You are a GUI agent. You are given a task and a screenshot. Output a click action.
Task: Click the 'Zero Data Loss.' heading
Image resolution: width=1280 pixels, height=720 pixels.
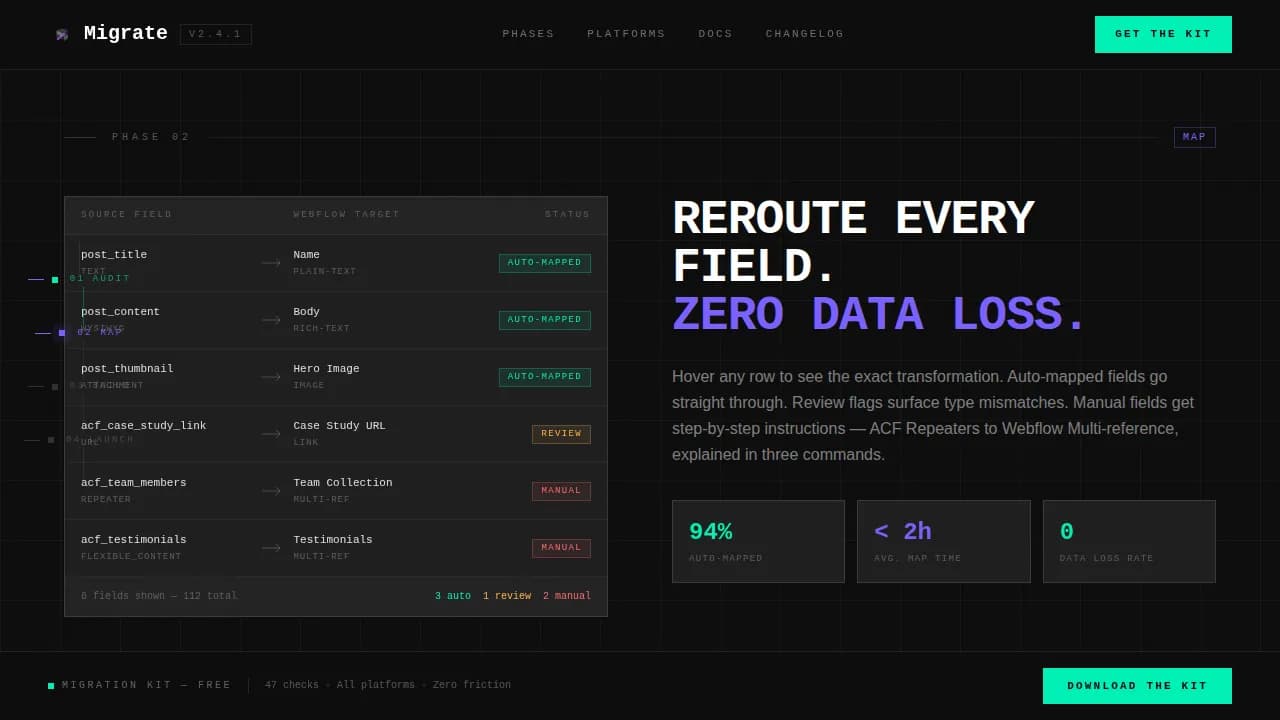(x=879, y=315)
